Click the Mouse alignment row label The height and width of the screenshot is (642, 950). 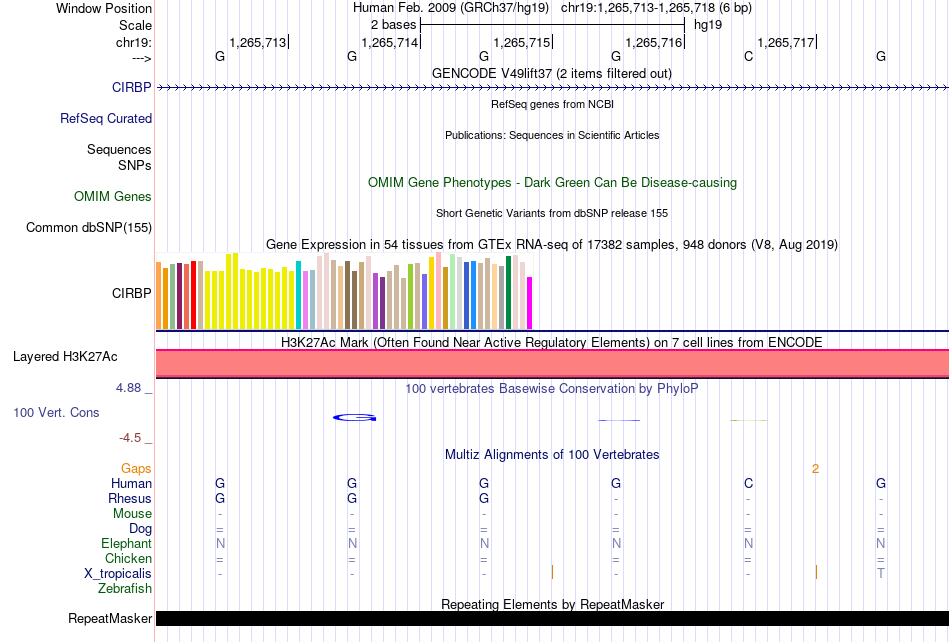click(x=132, y=514)
